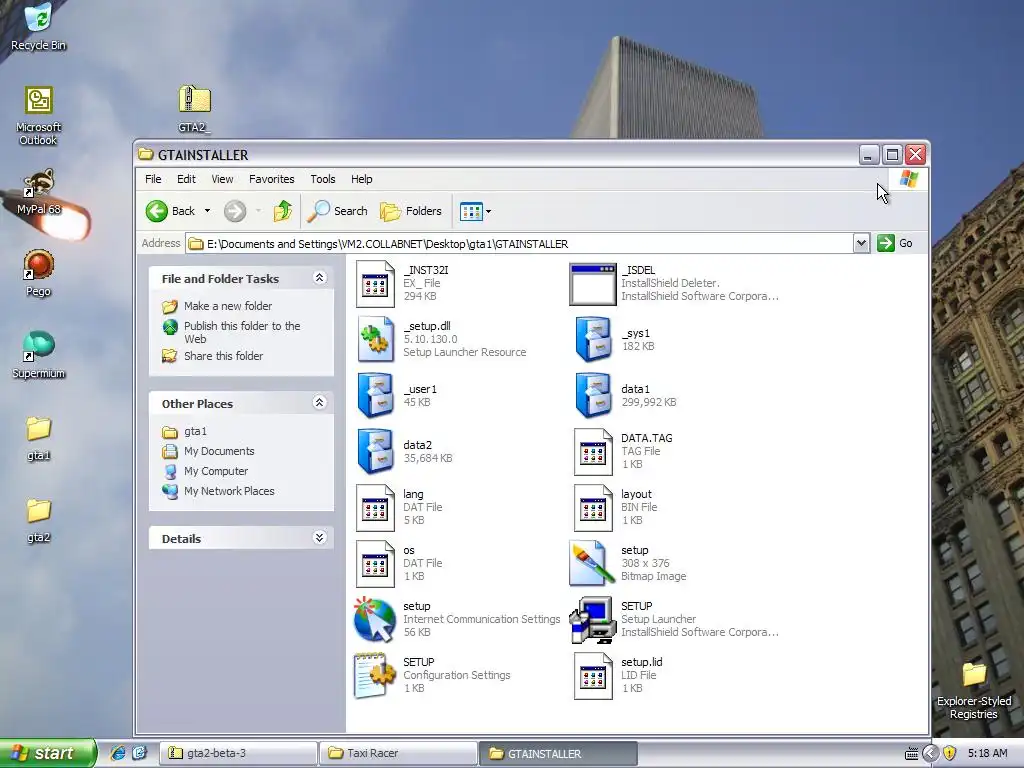Select the _sys1 cabinet file icon
The height and width of the screenshot is (768, 1024).
click(593, 340)
